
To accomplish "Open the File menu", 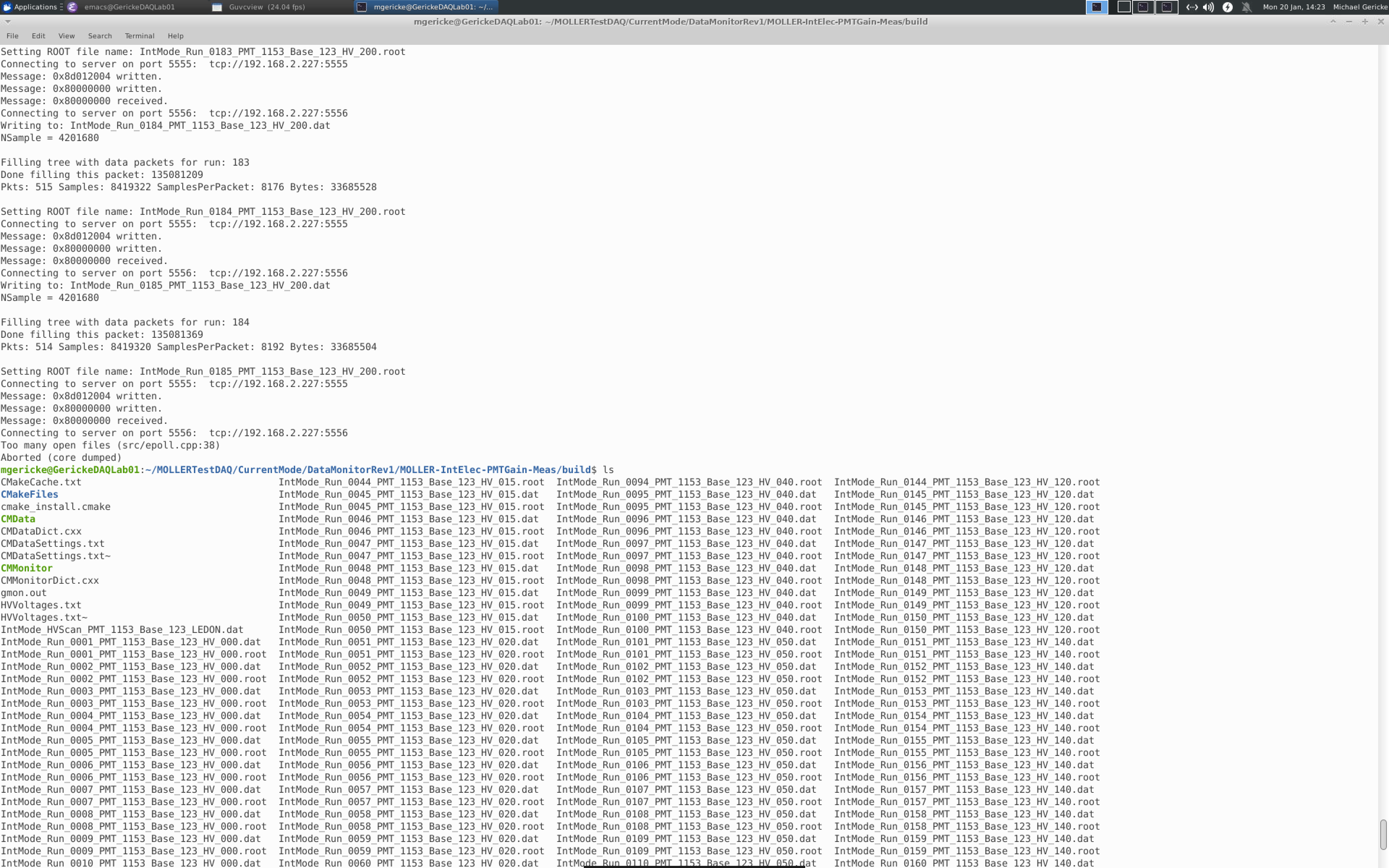I will tap(12, 35).
